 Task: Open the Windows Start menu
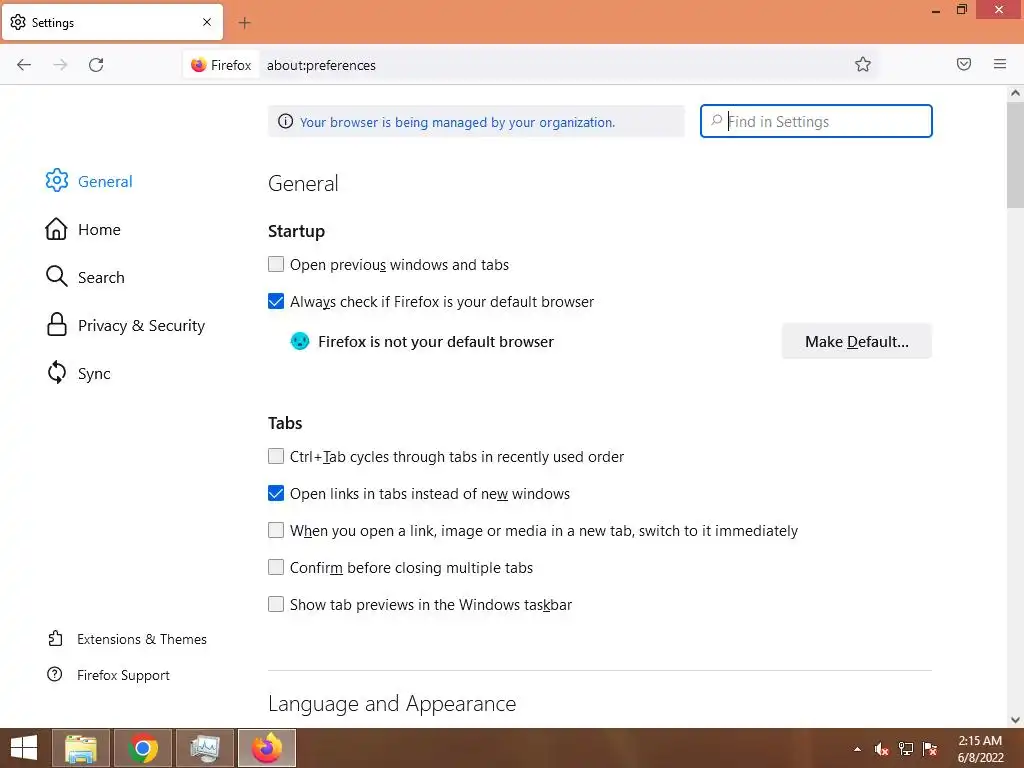coord(24,748)
